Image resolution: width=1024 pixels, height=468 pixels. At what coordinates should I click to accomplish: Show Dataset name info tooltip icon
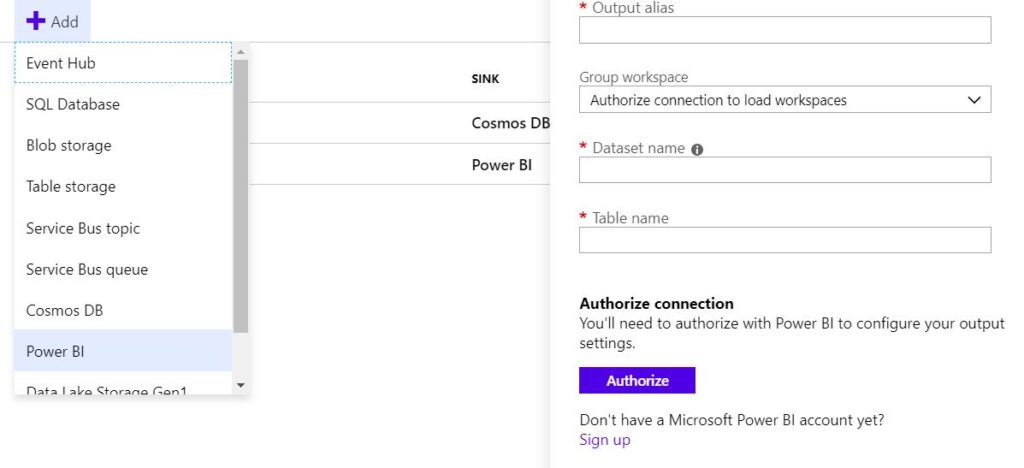697,149
